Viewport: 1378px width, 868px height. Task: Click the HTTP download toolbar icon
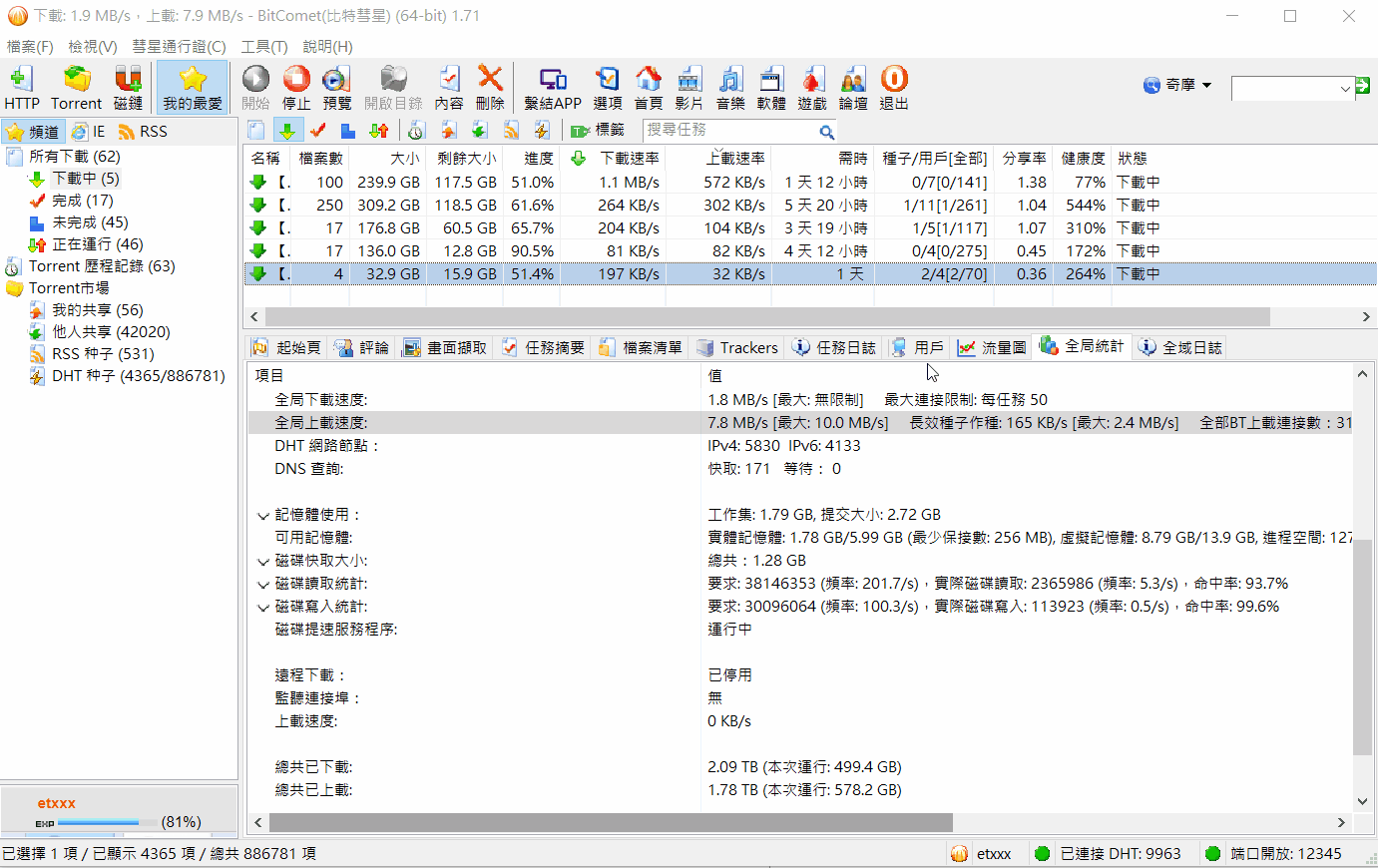[x=21, y=88]
